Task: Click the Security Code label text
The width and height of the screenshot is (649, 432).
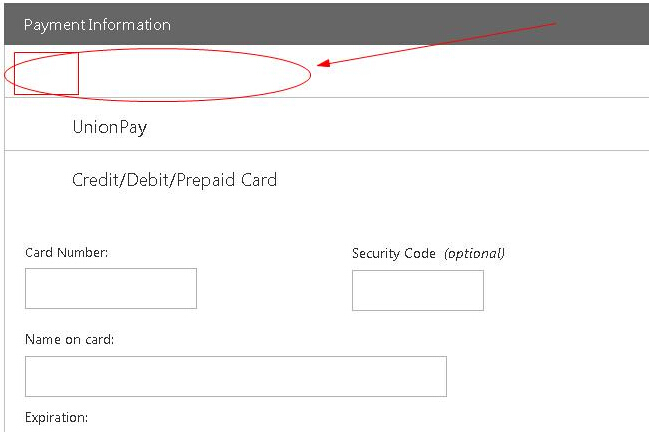Action: click(x=393, y=254)
